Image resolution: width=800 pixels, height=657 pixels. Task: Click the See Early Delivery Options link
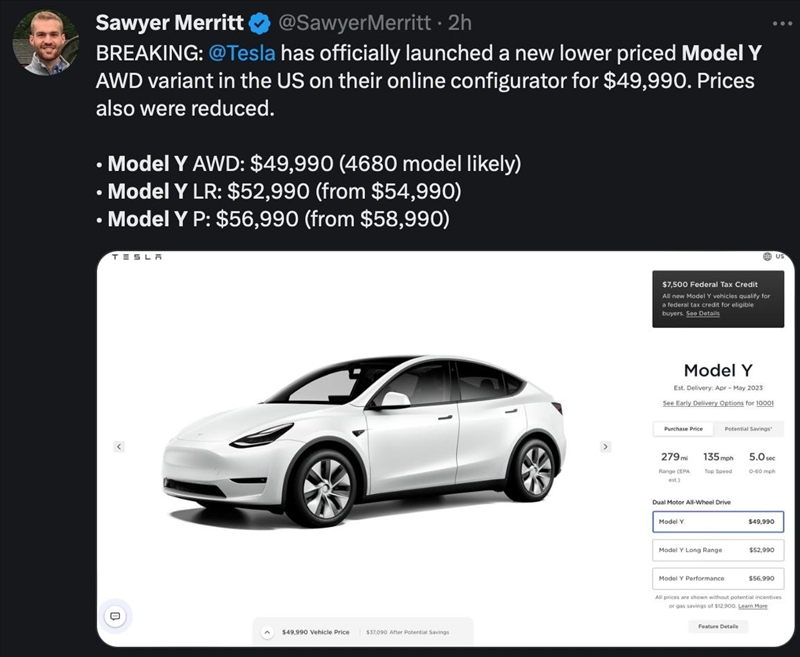(702, 403)
